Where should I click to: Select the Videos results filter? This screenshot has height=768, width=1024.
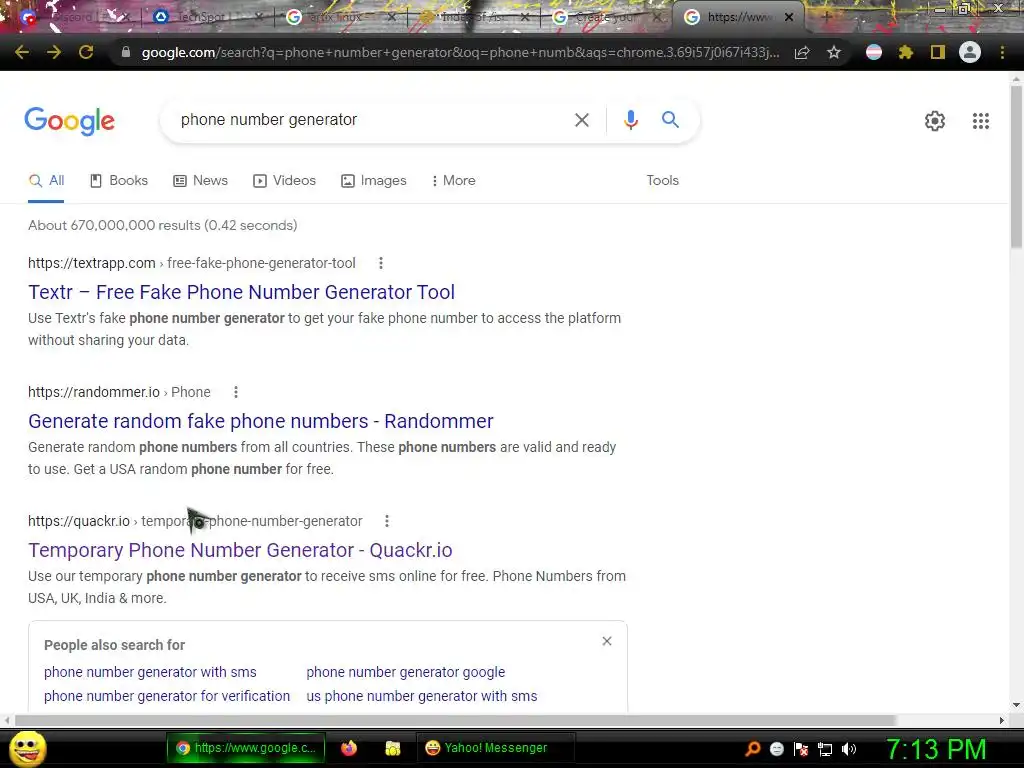pyautogui.click(x=284, y=181)
